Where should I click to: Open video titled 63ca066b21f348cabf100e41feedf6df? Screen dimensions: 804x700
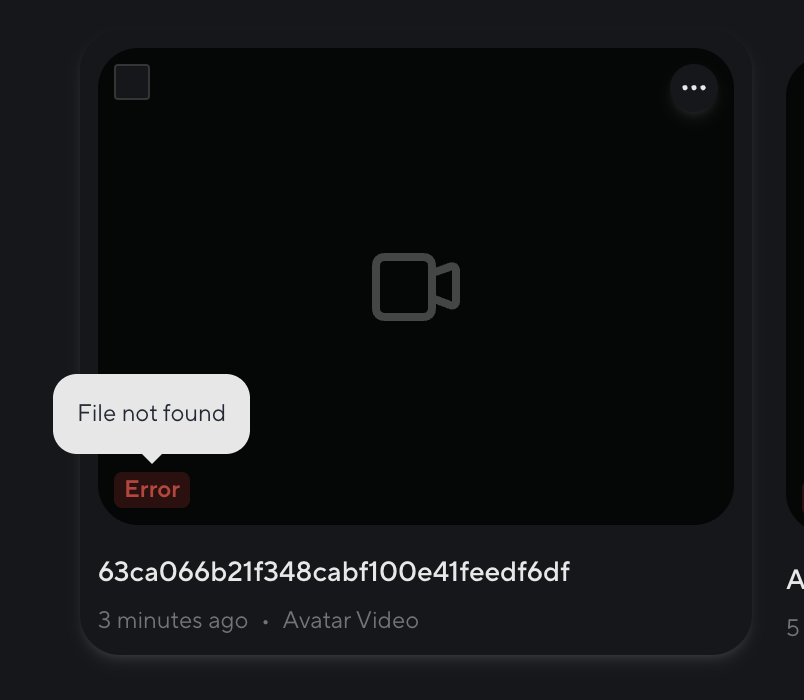point(334,571)
